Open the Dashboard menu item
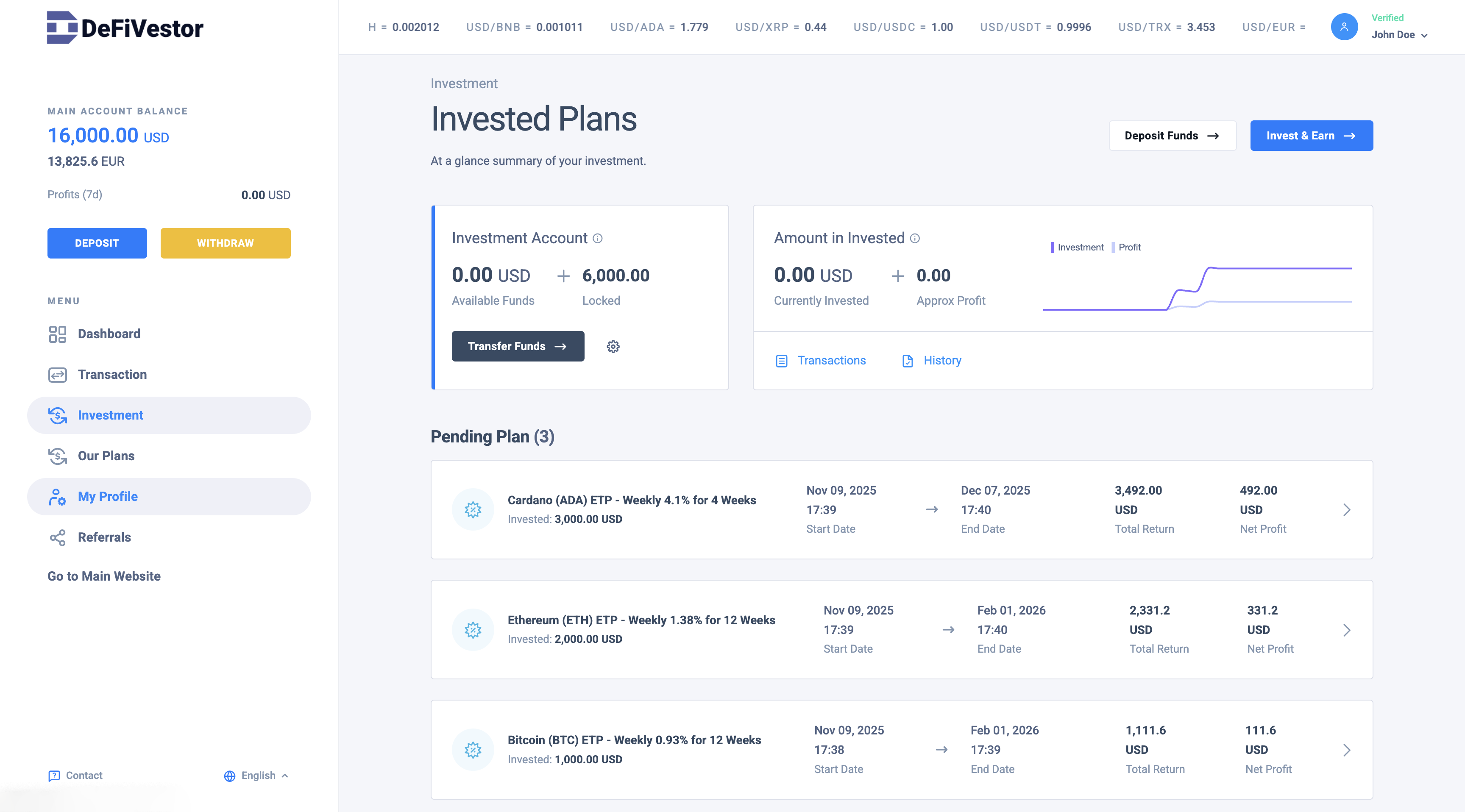Screen dimensions: 1465x812 [x=109, y=334]
